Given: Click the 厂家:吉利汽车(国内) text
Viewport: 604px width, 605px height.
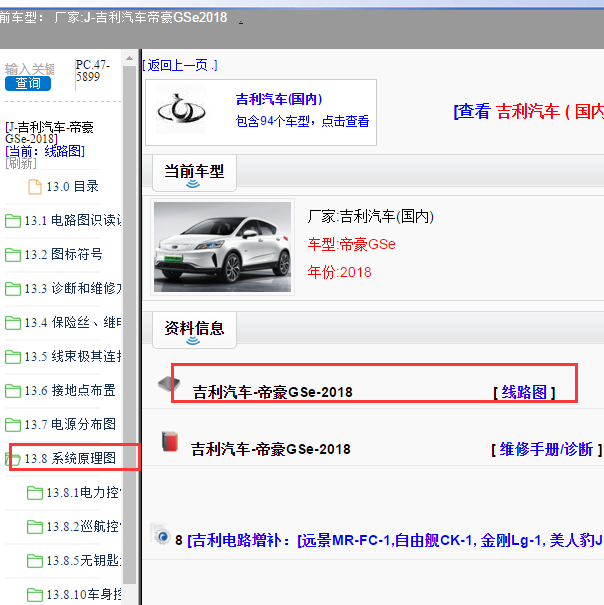Looking at the screenshot, I should pyautogui.click(x=371, y=216).
